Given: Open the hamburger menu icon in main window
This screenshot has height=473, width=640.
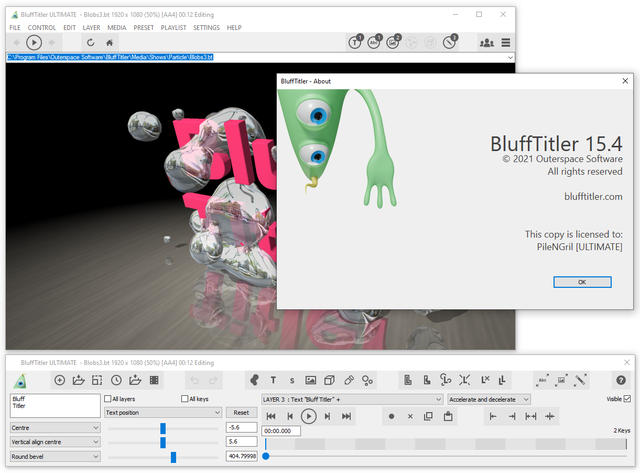Looking at the screenshot, I should coord(506,42).
